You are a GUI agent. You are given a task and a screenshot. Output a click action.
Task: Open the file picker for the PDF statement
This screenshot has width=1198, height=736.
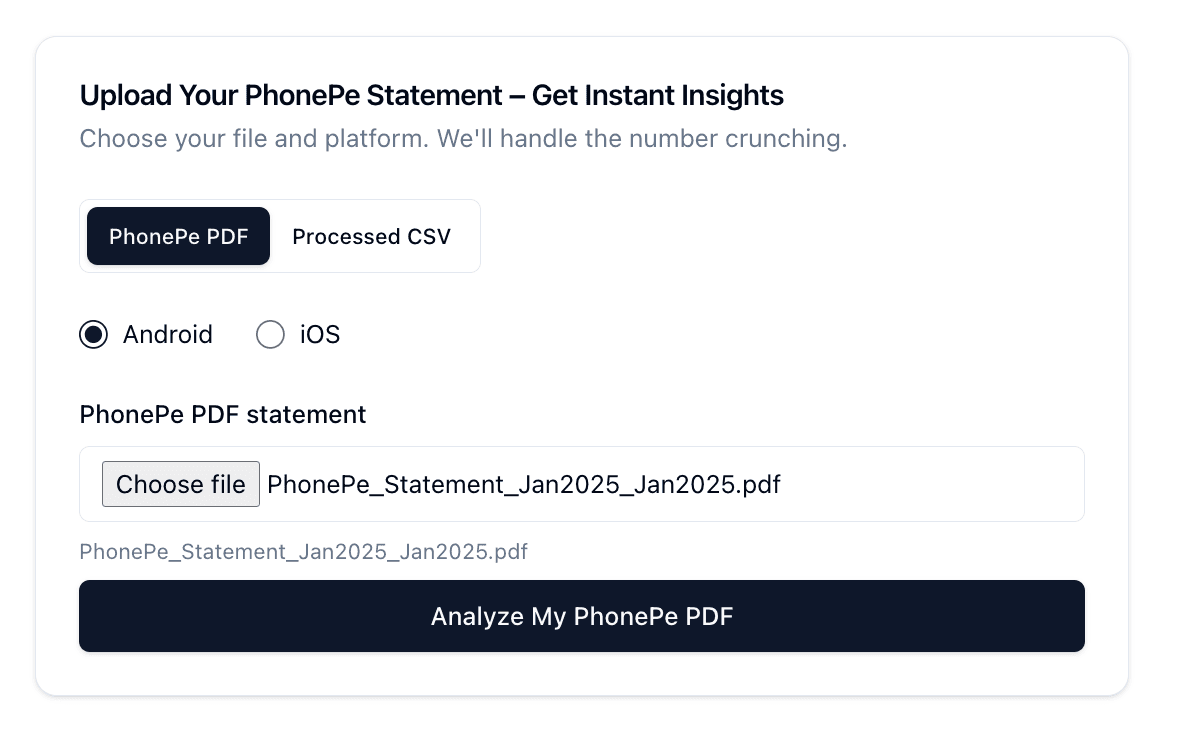180,484
